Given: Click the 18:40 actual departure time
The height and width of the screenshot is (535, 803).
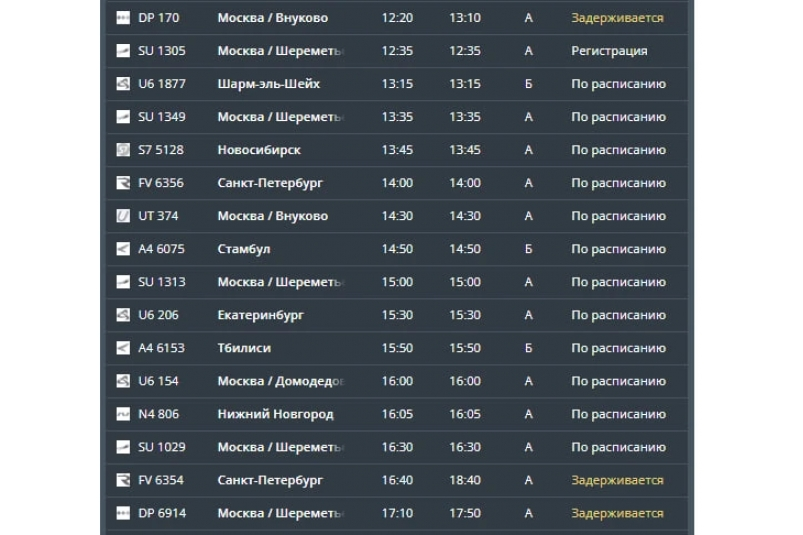Looking at the screenshot, I should pyautogui.click(x=465, y=480).
